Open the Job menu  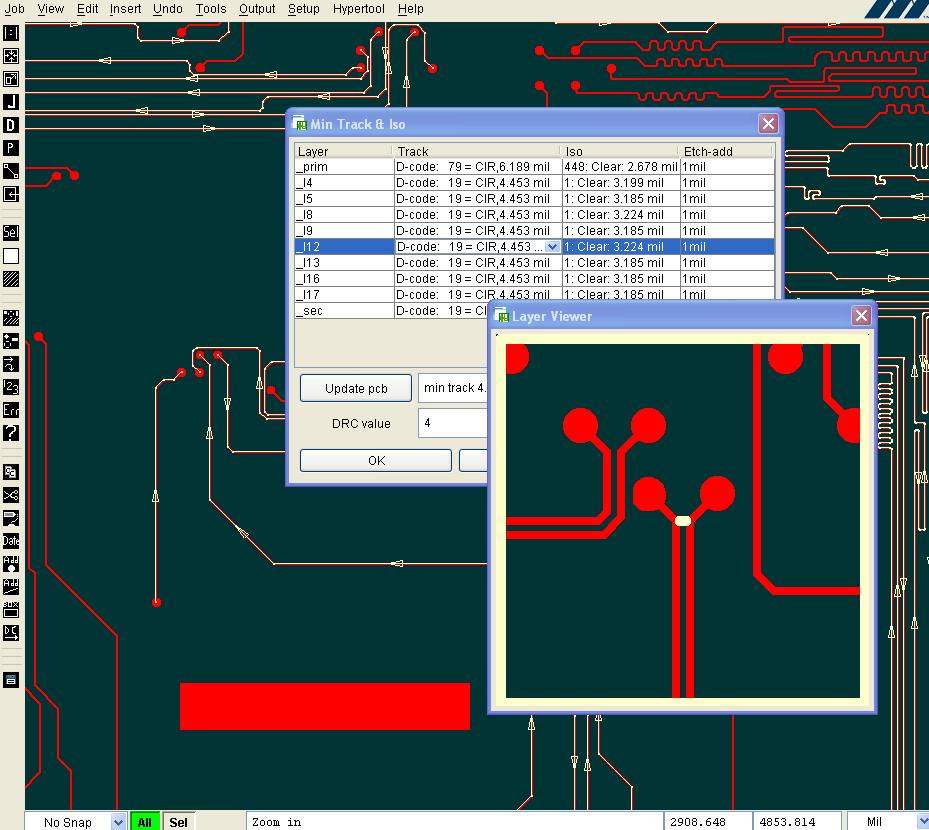click(x=14, y=9)
